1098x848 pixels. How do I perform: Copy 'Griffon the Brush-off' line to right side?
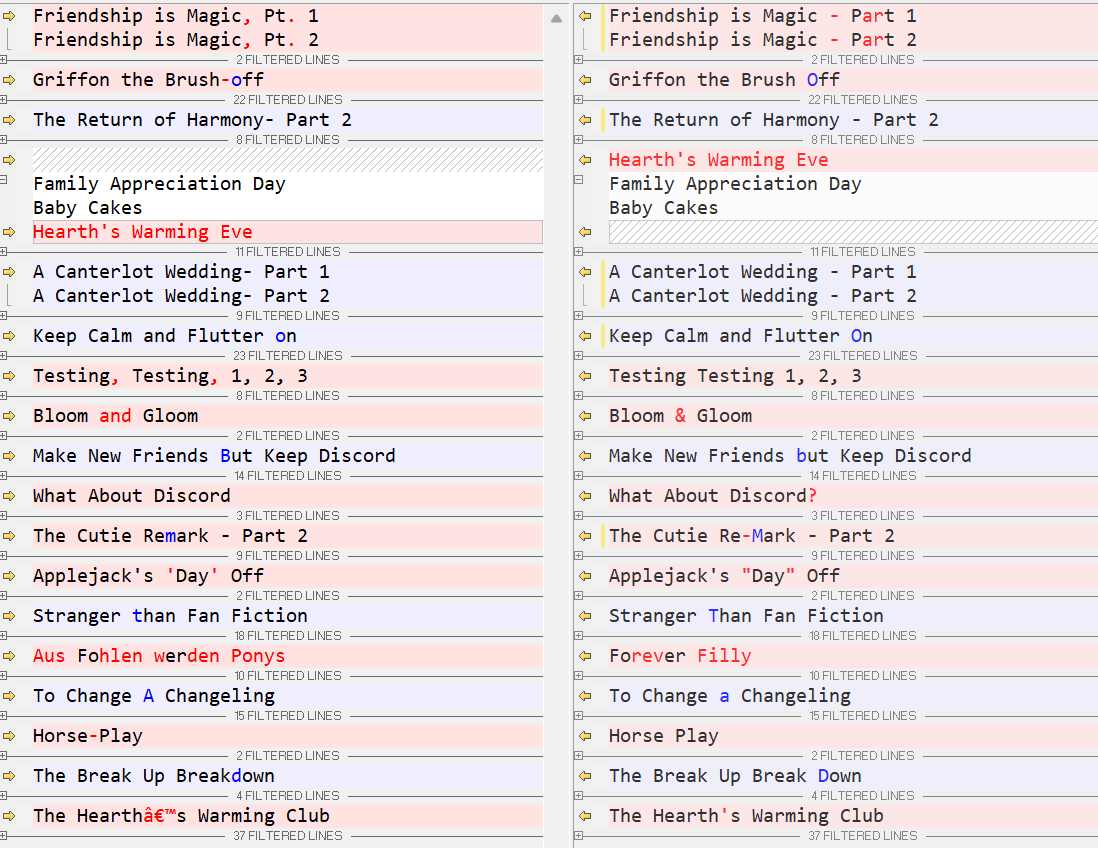(9, 80)
